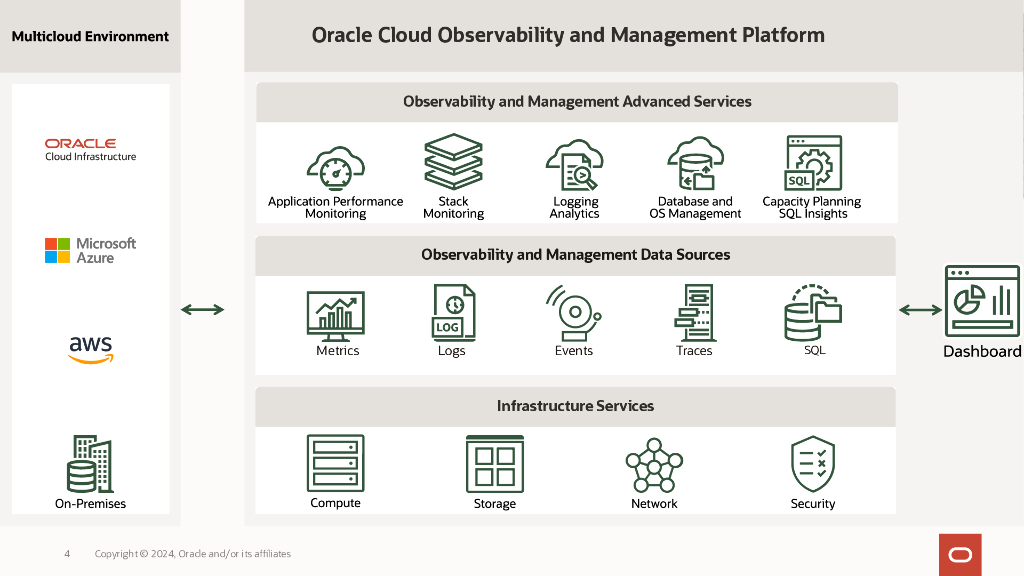Viewport: 1024px width, 576px height.
Task: Click the 'Dashboard' label text
Action: (x=982, y=351)
